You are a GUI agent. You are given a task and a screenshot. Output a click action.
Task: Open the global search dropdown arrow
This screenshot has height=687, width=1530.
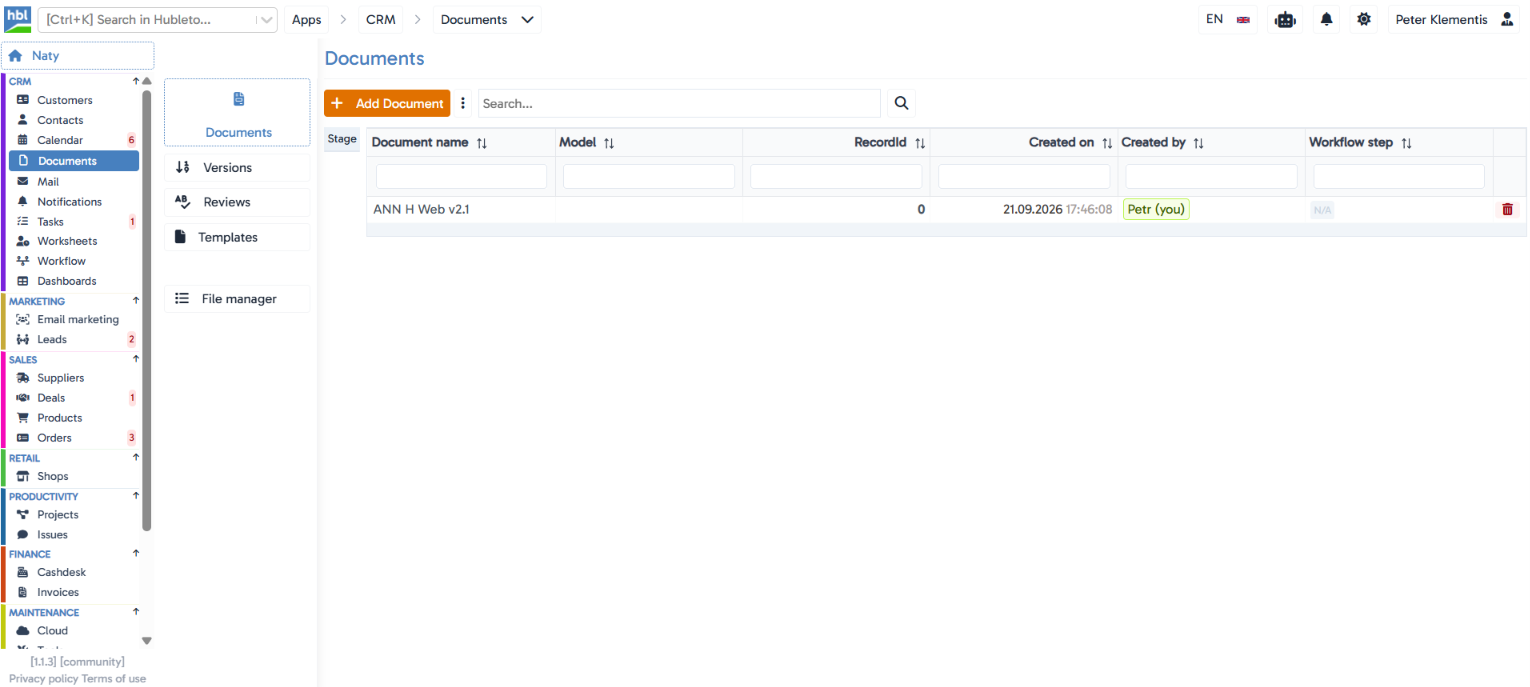pyautogui.click(x=264, y=20)
